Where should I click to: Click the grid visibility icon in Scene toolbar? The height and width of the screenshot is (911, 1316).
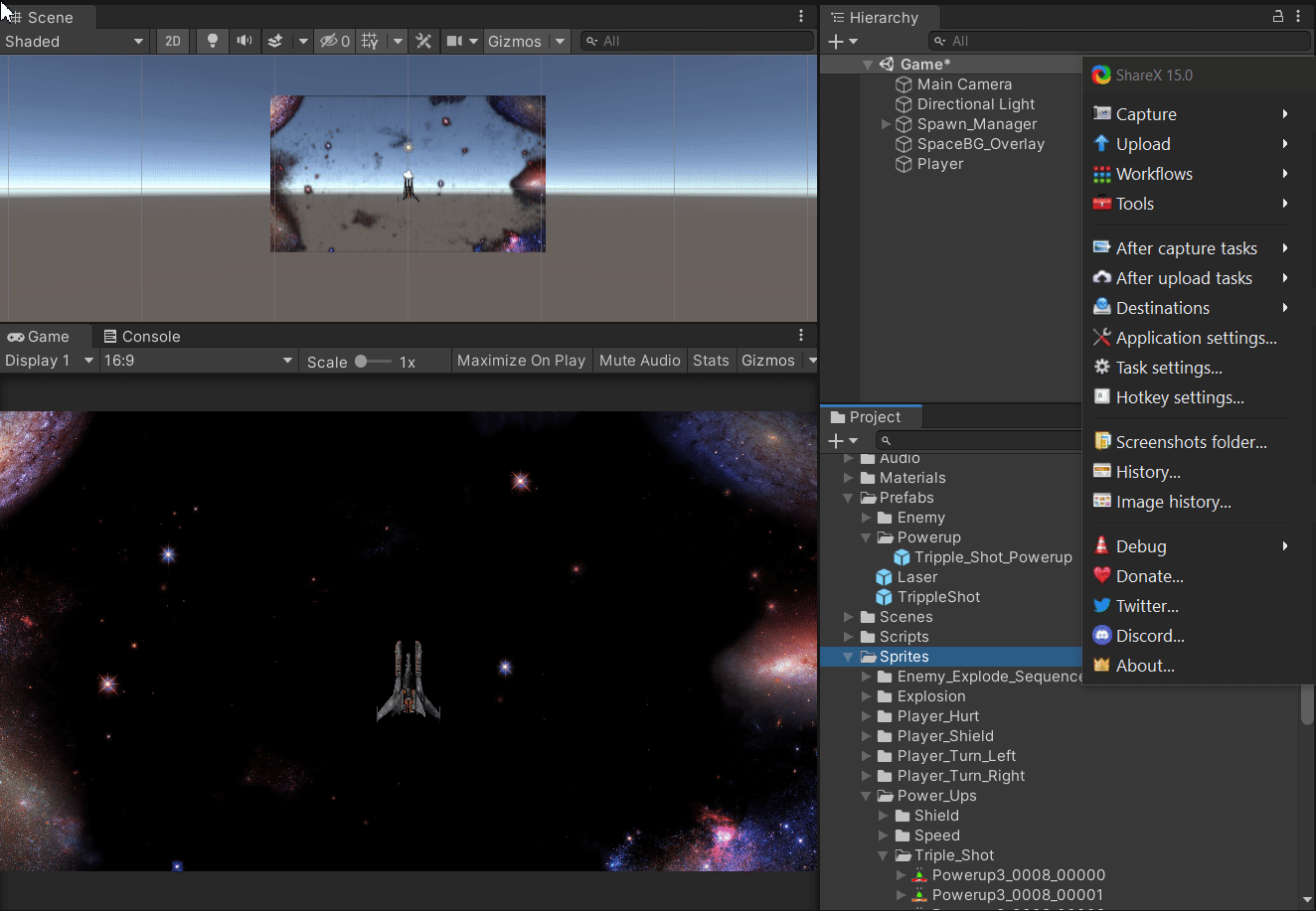(370, 41)
